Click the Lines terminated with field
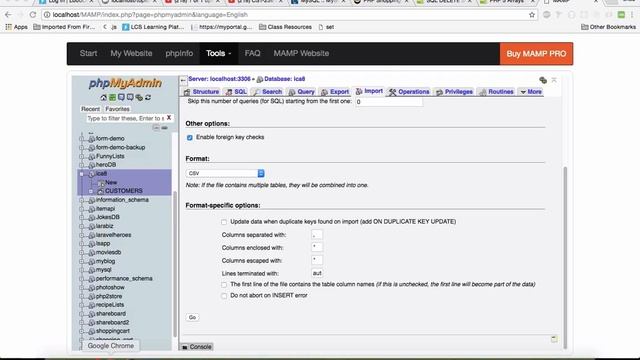 point(317,273)
